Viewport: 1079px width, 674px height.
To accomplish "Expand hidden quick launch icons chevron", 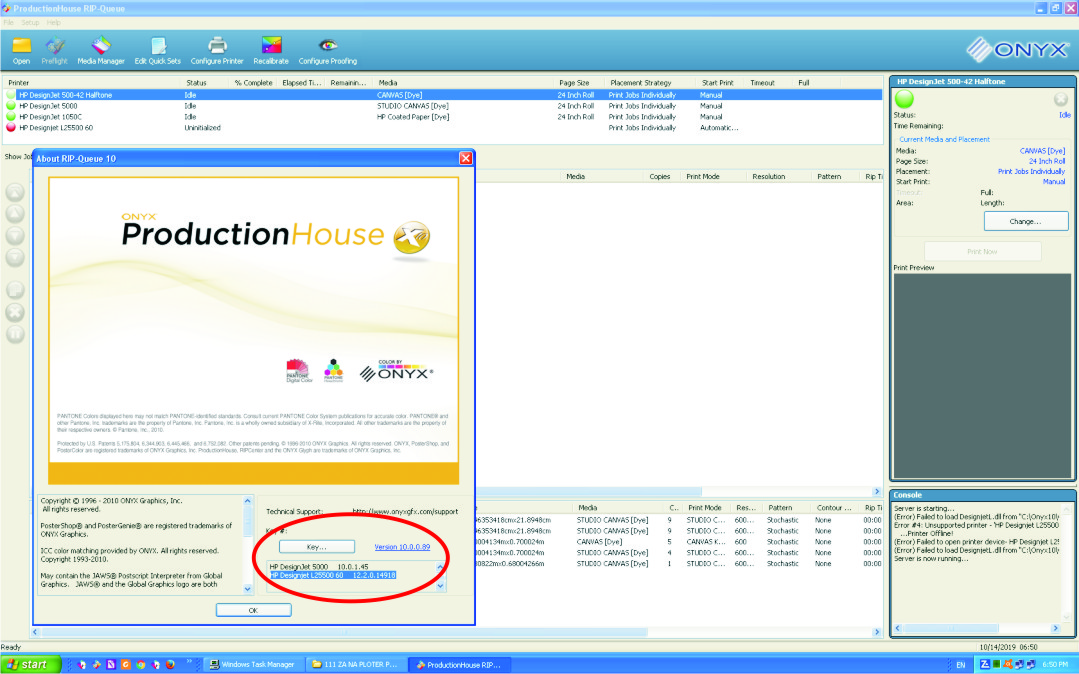I will [189, 662].
